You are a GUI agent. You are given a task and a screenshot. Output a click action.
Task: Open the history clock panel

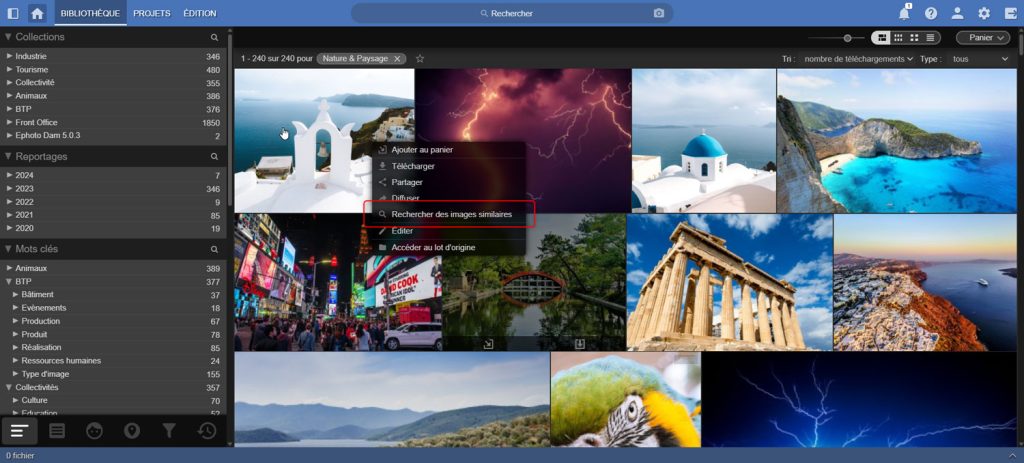coord(208,431)
